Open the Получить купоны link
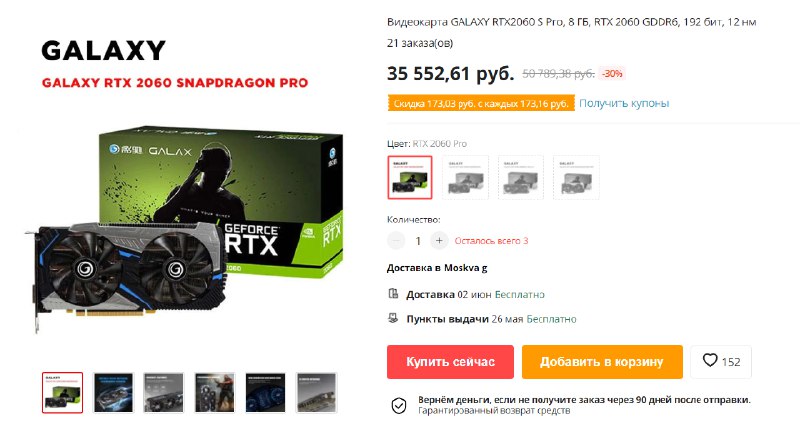This screenshot has height=443, width=800. coord(624,103)
